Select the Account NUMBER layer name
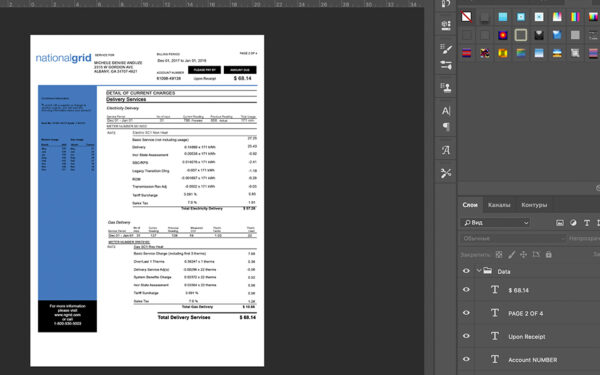 coord(532,360)
